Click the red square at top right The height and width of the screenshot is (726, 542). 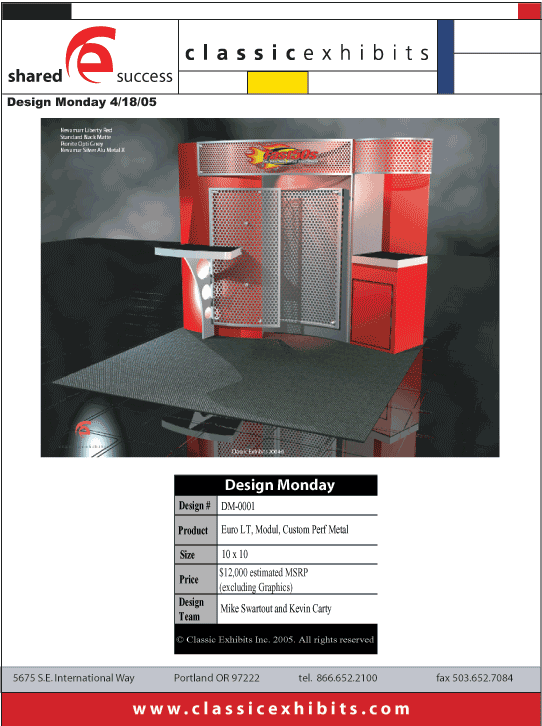(529, 11)
